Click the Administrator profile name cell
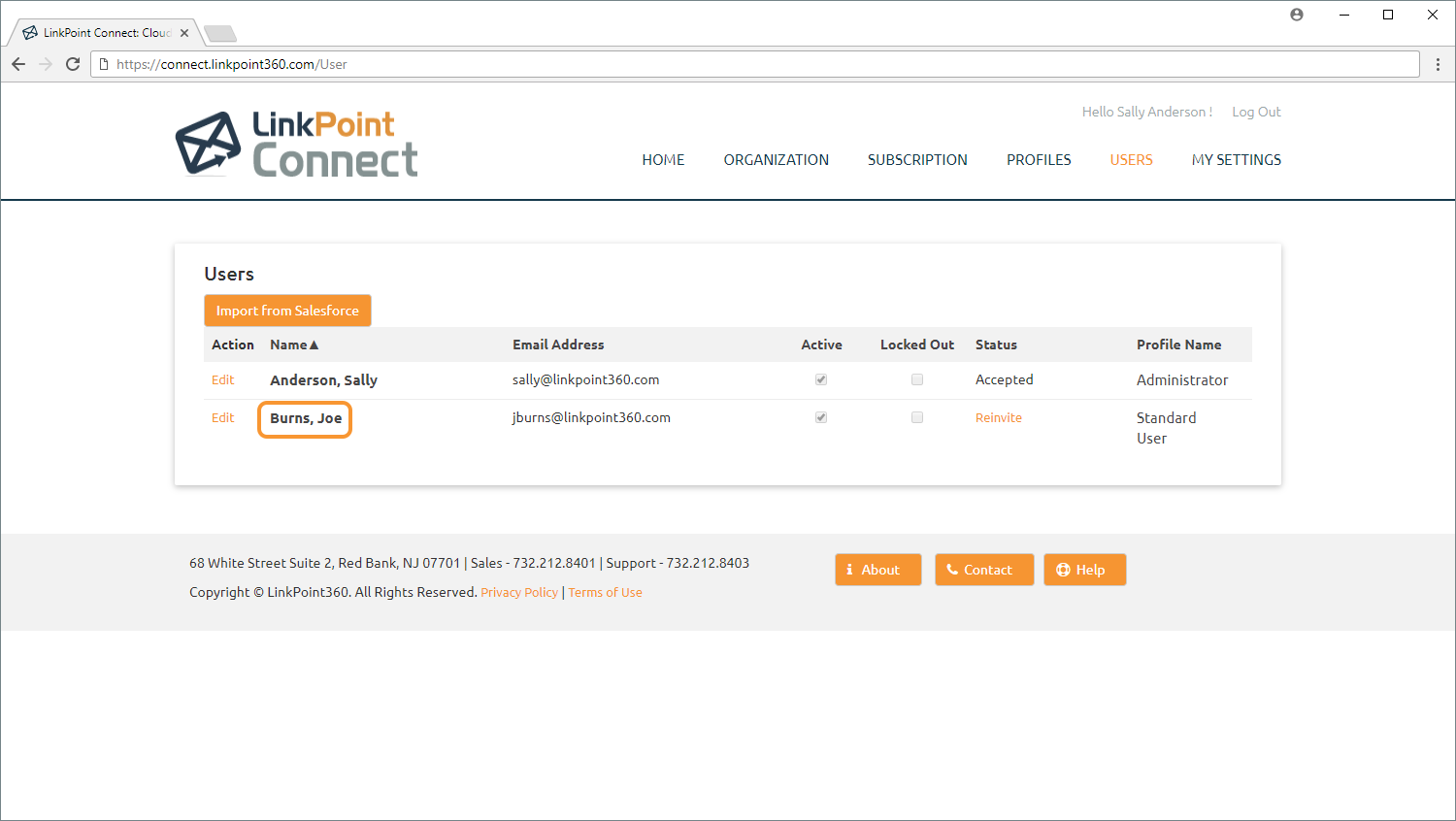1456x821 pixels. tap(1182, 380)
